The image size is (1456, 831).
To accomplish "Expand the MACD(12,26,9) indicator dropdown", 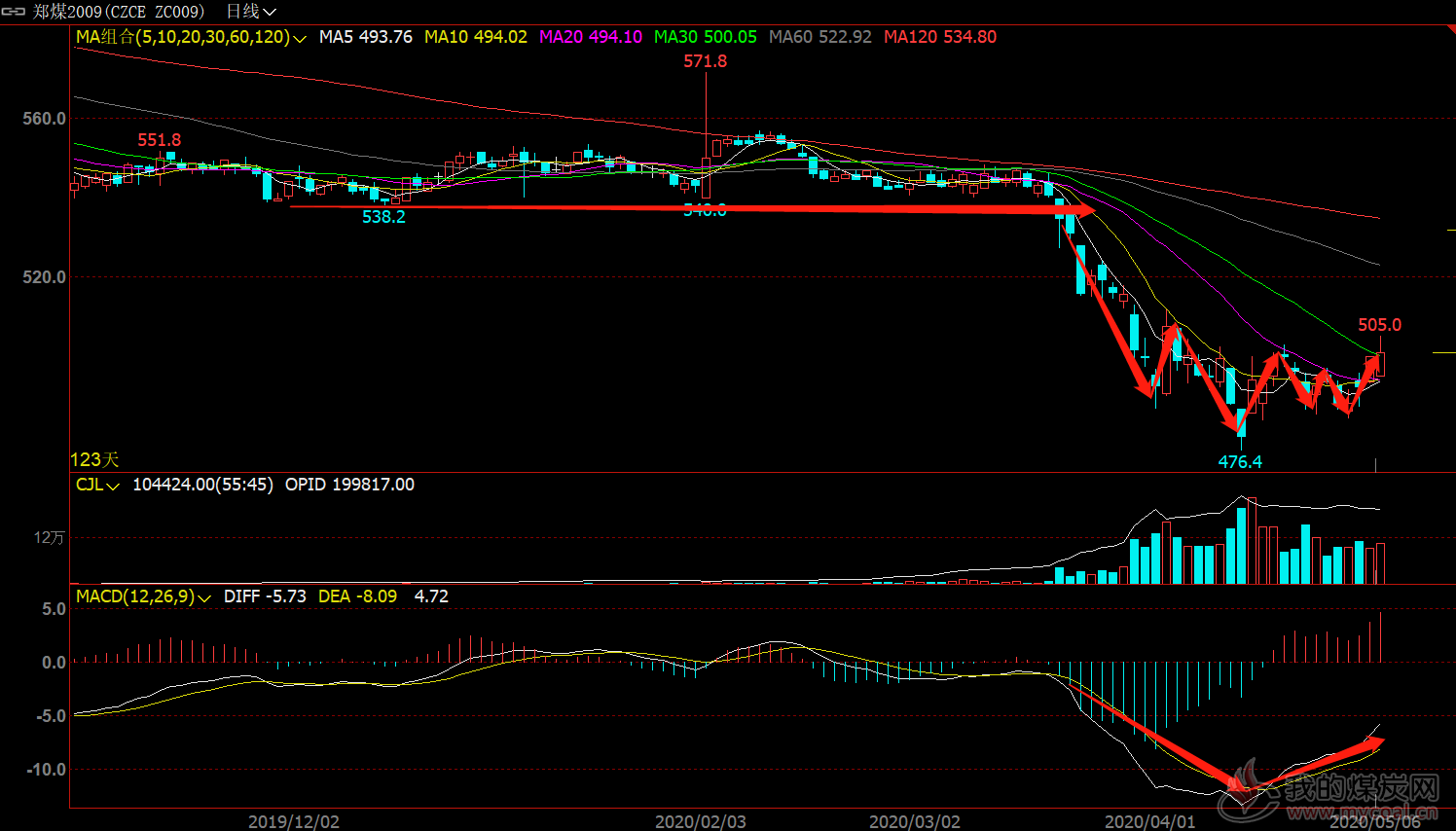I will 204,597.
